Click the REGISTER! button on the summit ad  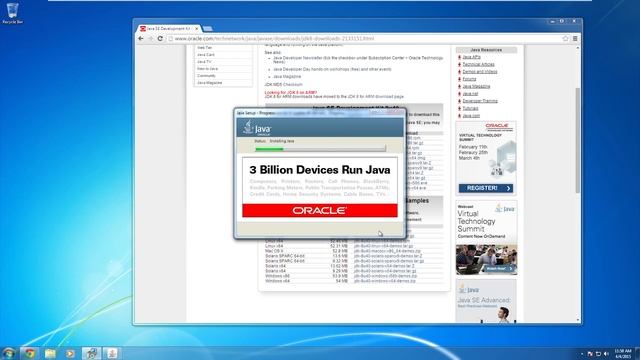[x=486, y=188]
